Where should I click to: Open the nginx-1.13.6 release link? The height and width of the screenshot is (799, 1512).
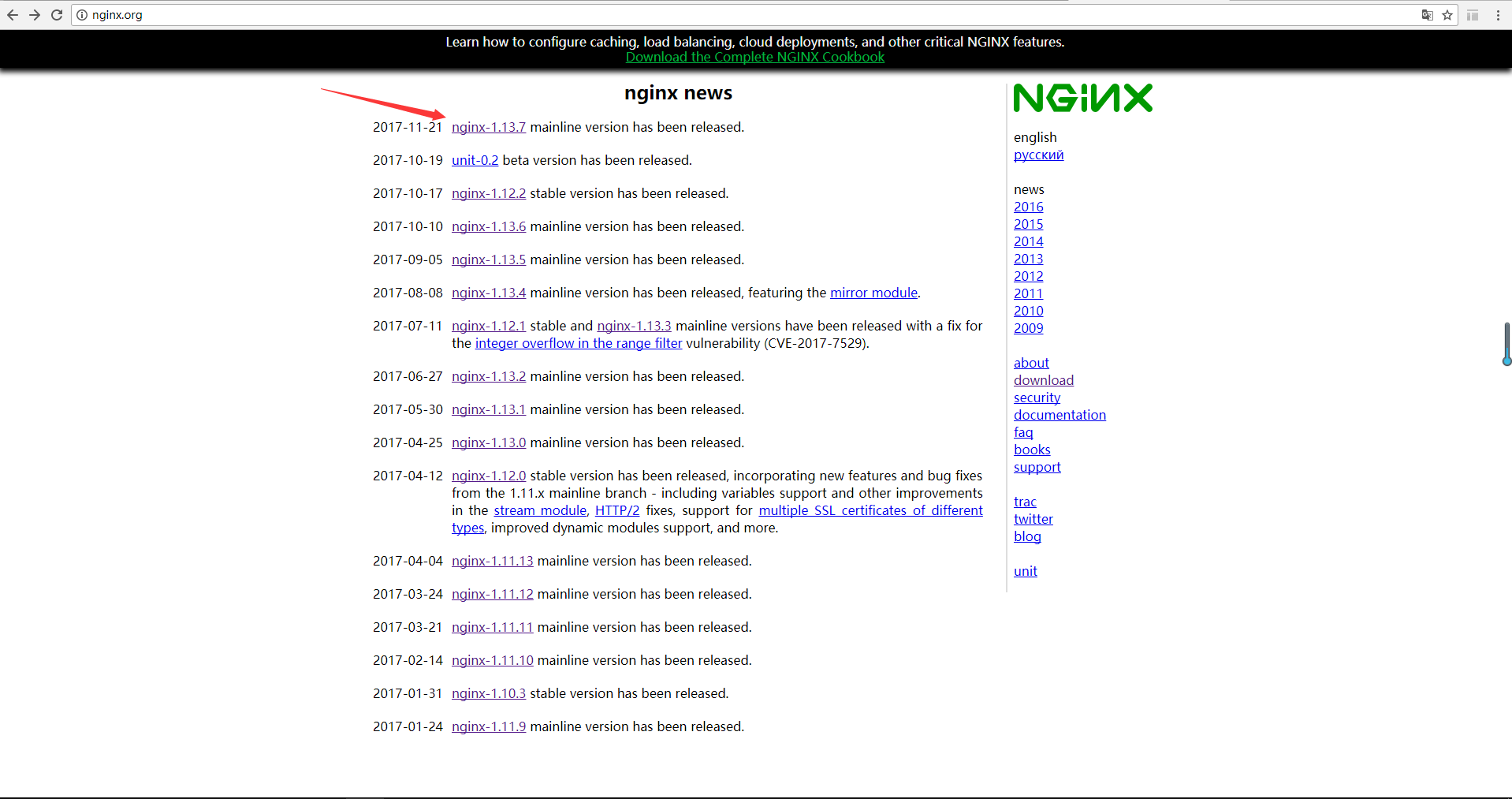(489, 226)
